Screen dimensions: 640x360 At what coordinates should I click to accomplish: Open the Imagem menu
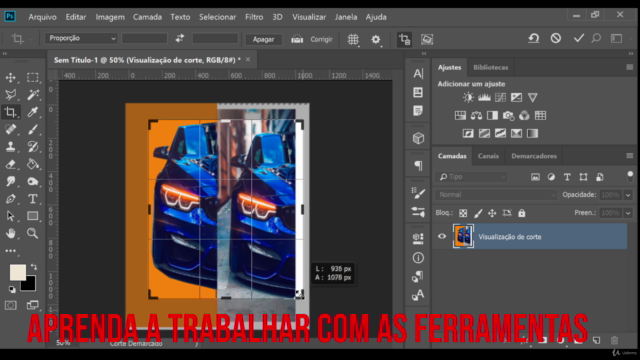[110, 17]
